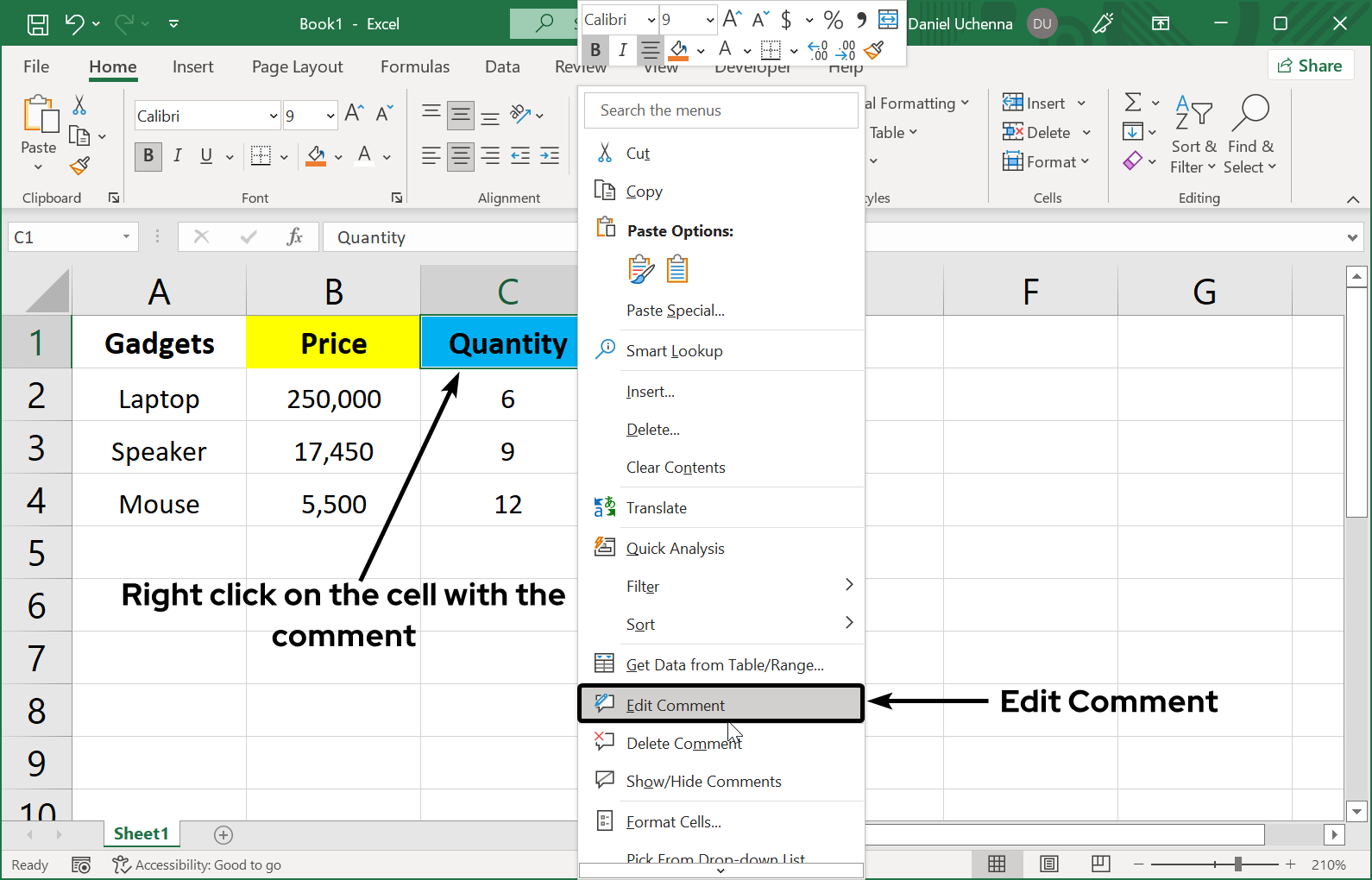
Task: Toggle Italic in the floating mini toolbar
Action: (622, 50)
